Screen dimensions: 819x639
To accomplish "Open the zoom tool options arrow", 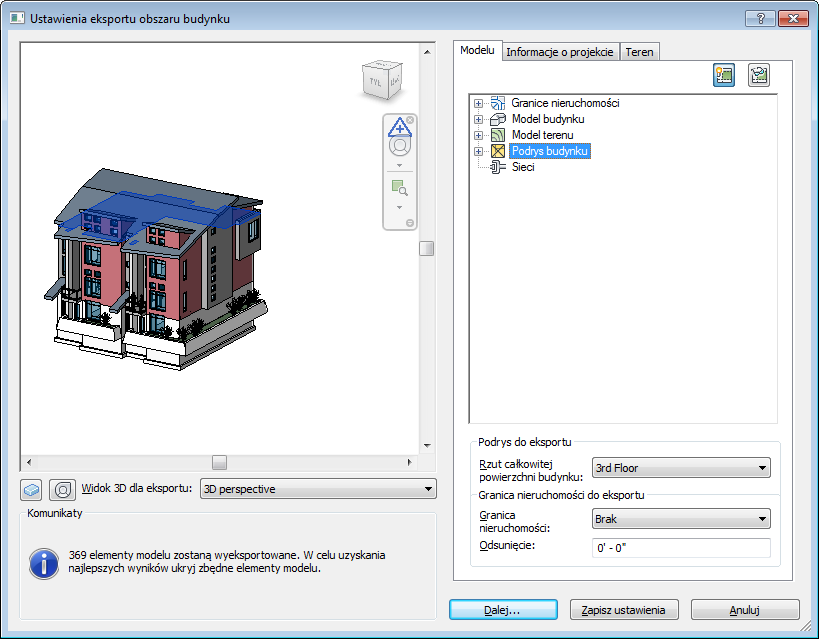I will point(400,207).
